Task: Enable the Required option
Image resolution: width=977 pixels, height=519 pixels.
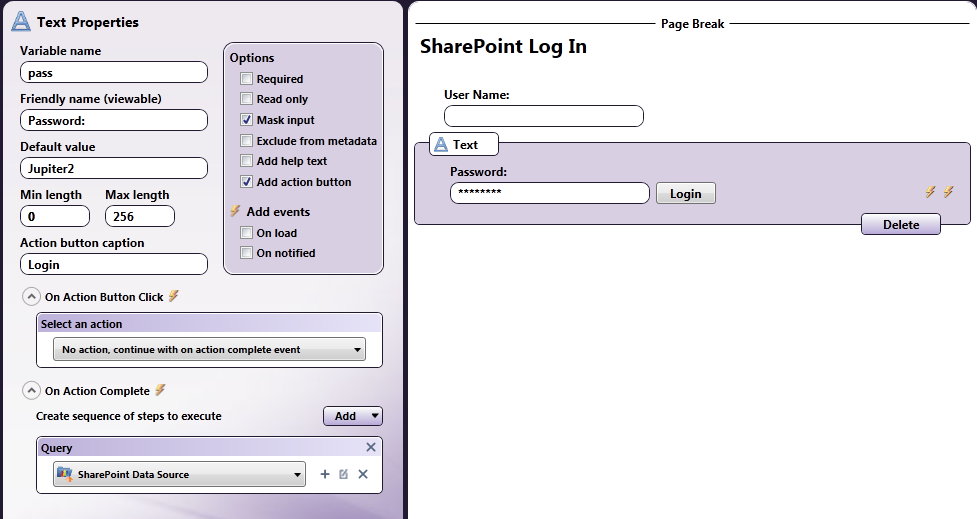Action: point(247,79)
